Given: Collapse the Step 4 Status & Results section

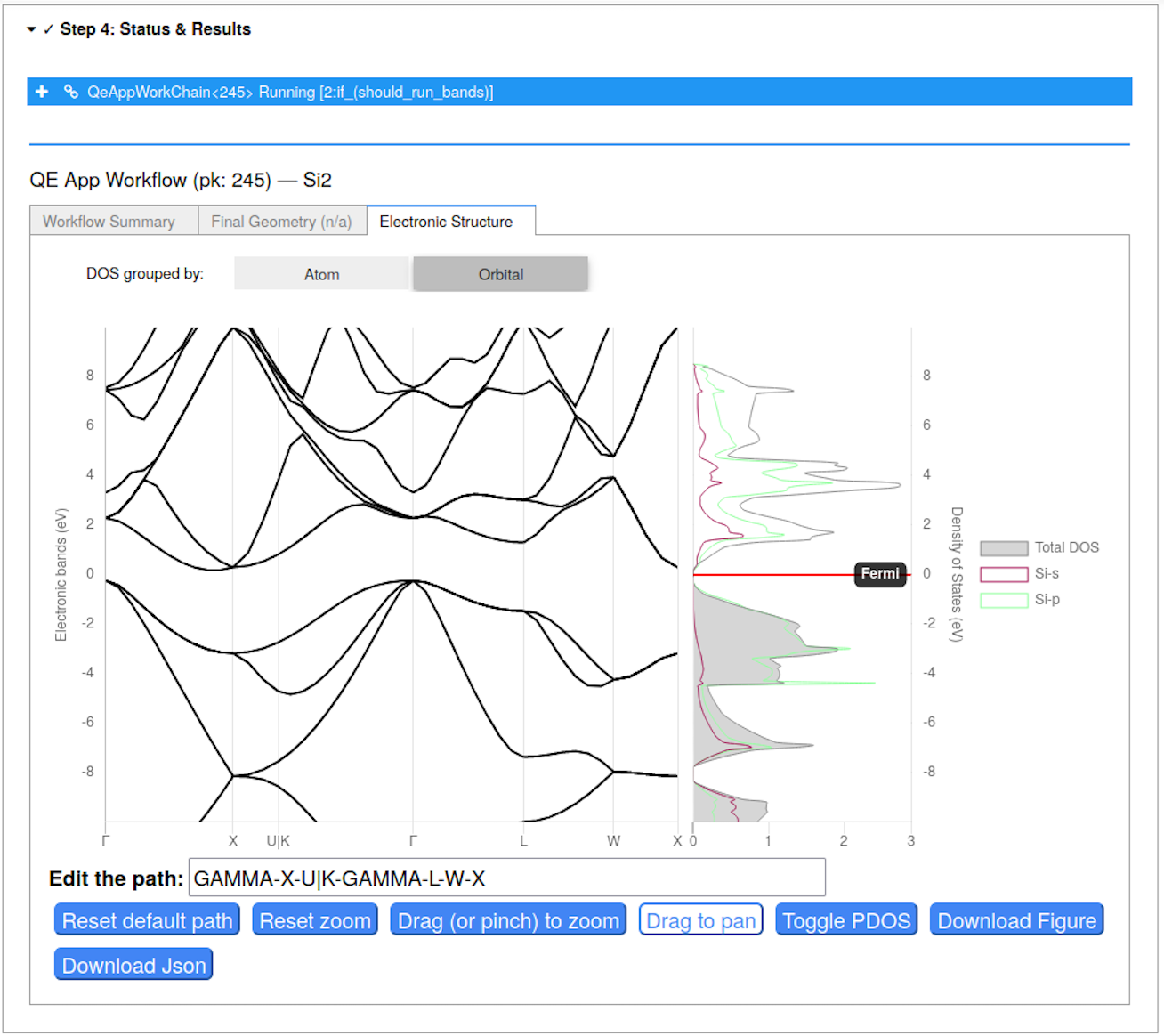Looking at the screenshot, I should pos(32,29).
